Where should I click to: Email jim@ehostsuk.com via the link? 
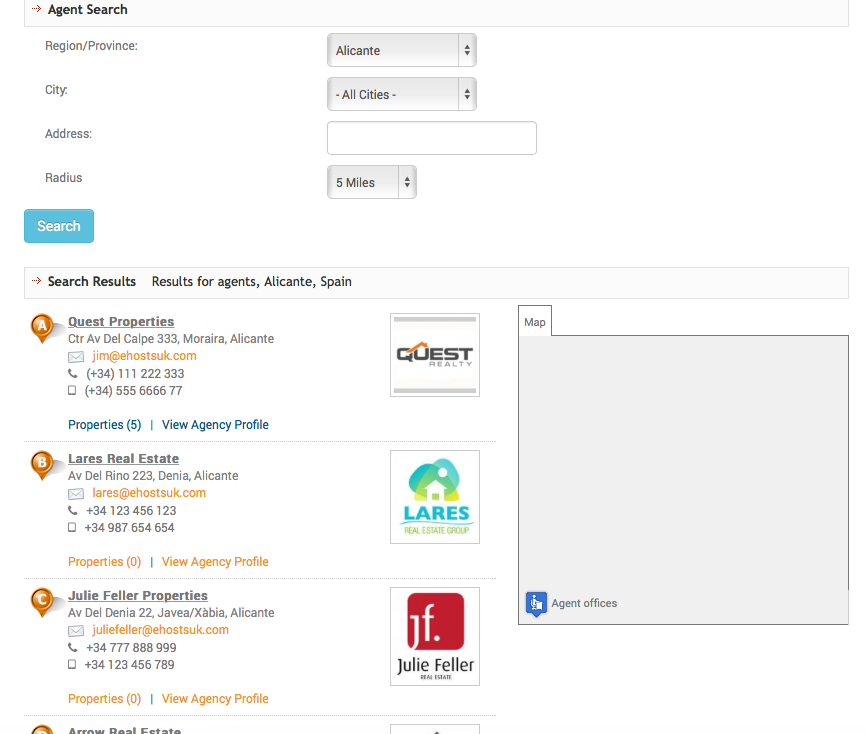click(x=144, y=356)
